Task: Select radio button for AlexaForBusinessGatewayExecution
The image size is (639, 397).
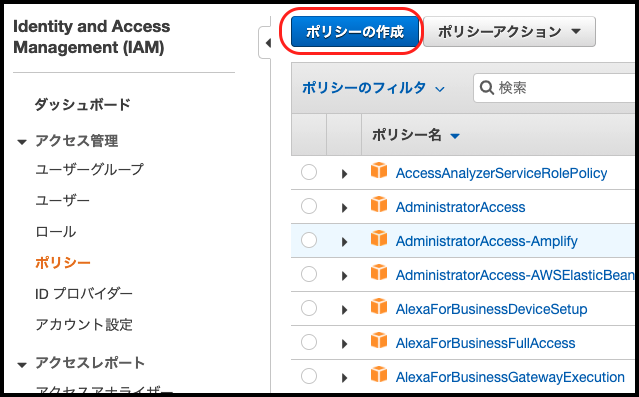Action: click(309, 376)
